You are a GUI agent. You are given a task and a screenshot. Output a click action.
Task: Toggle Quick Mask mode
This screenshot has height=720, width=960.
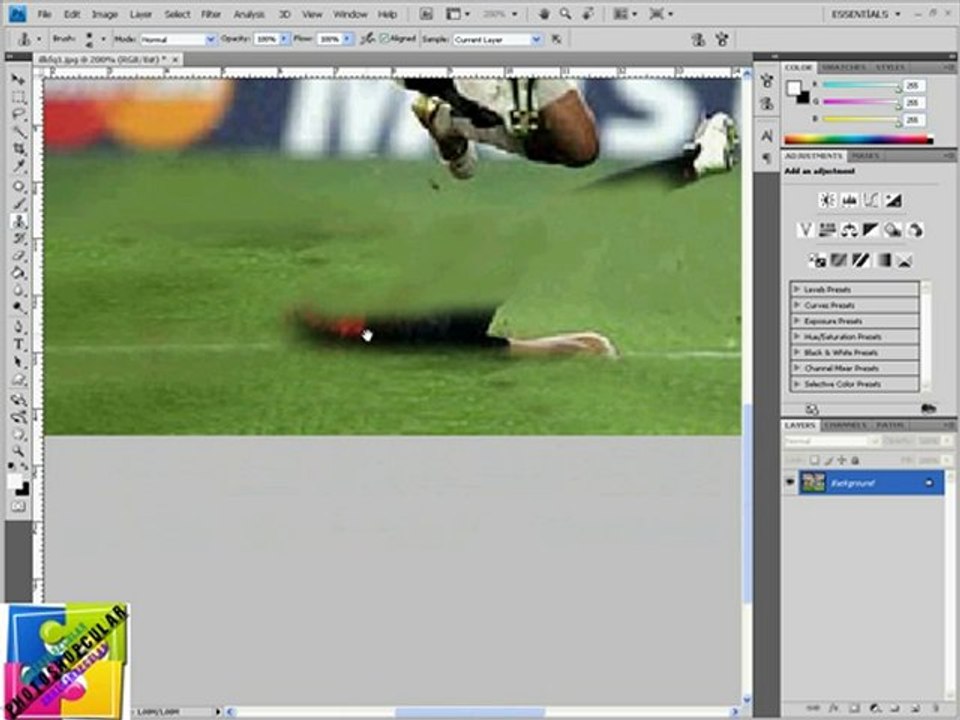coord(18,507)
